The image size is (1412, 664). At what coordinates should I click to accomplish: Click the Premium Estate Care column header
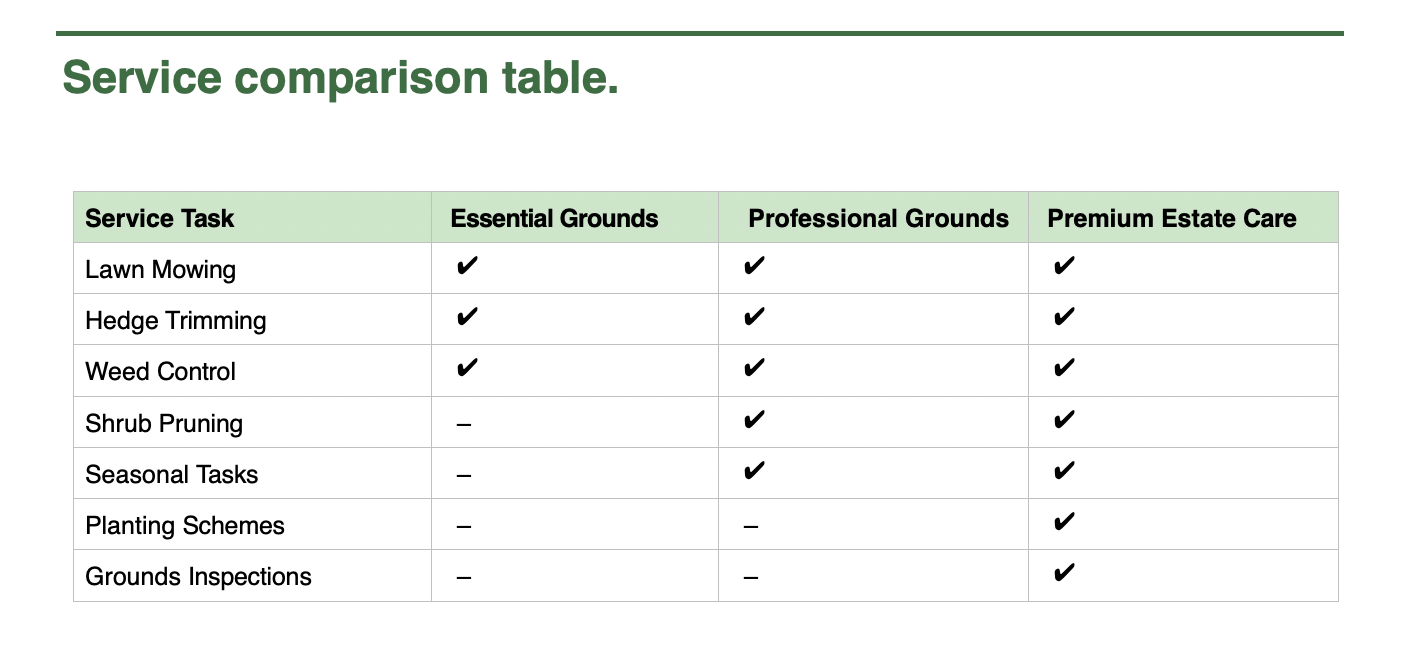[x=1171, y=218]
